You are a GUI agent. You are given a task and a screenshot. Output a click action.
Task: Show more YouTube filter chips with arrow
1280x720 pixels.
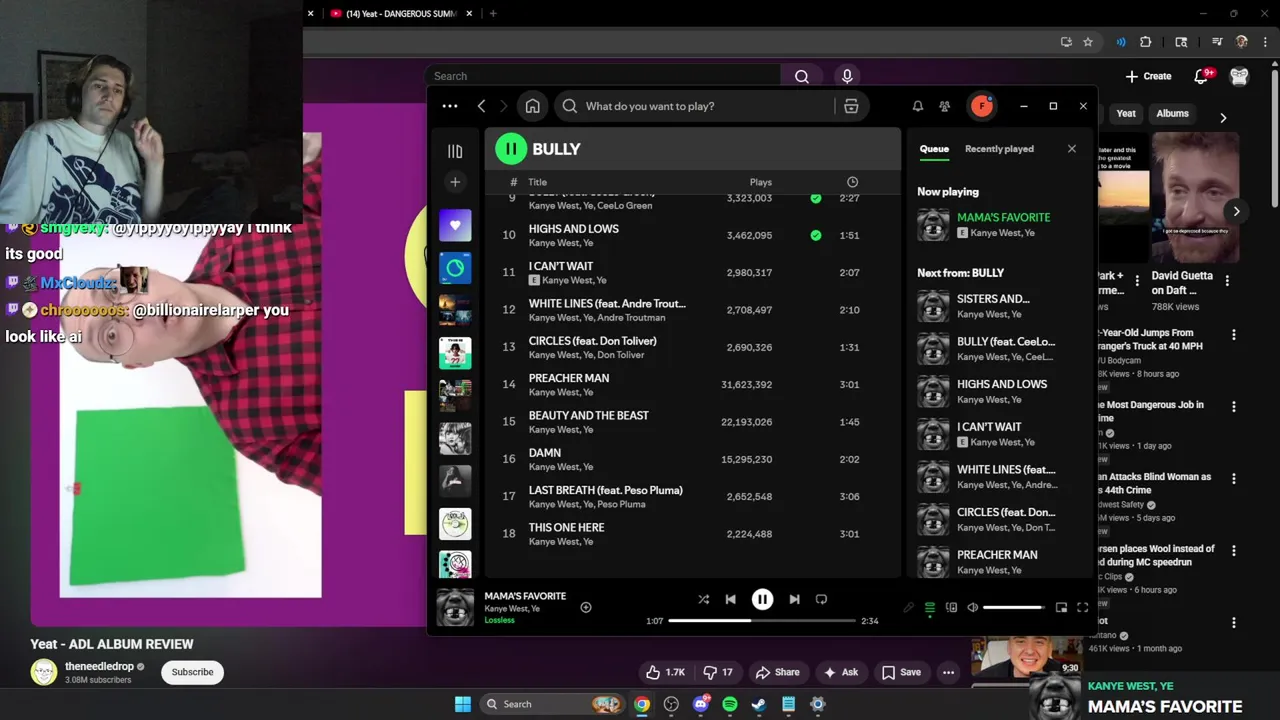pyautogui.click(x=1223, y=118)
